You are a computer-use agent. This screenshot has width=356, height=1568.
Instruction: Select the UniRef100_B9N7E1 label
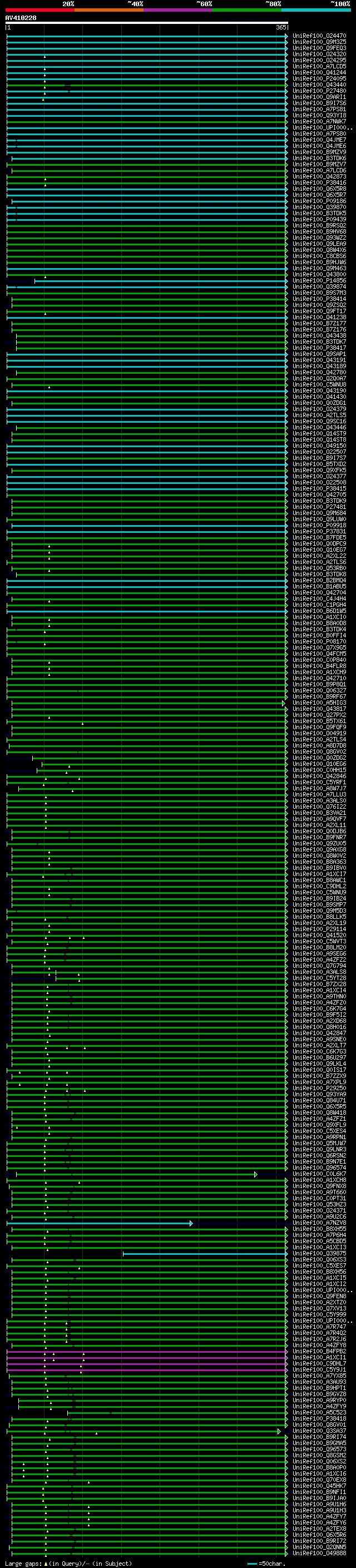point(319,1161)
